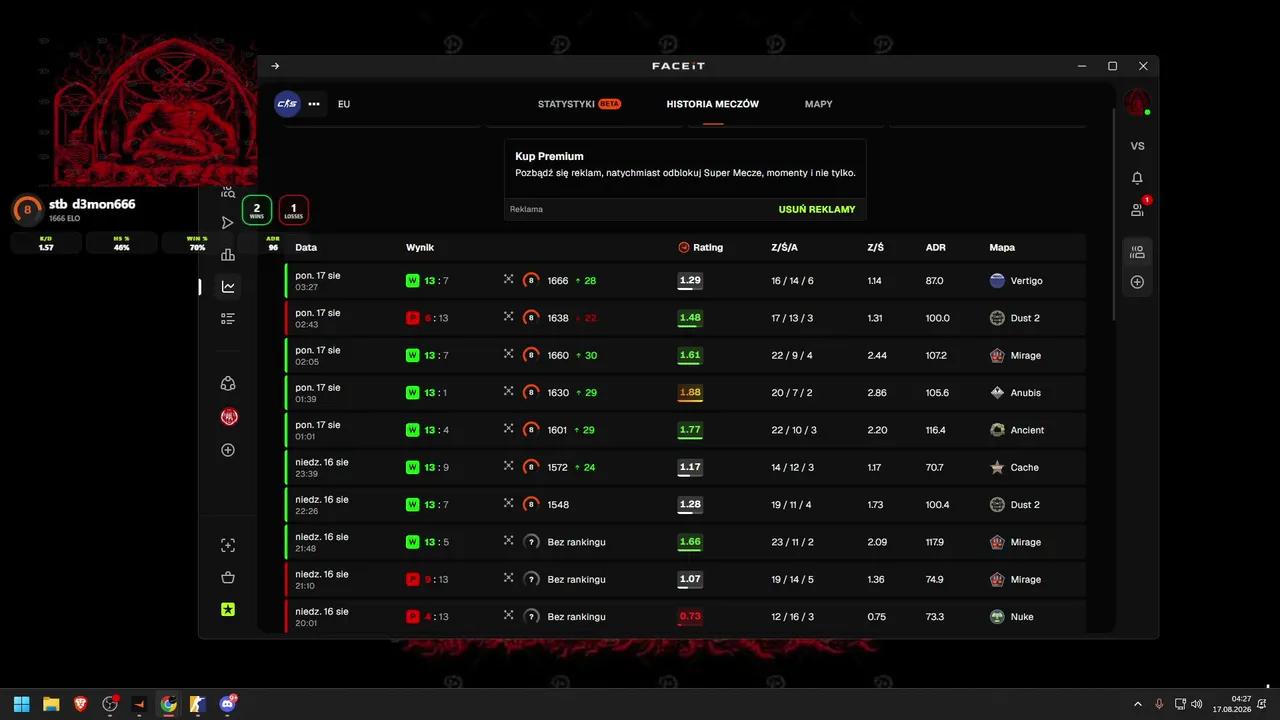Click the EU region label

(344, 104)
